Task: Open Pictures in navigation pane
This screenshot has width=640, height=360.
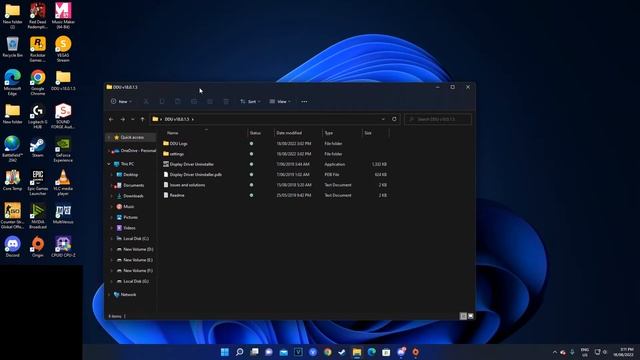Action: 127,217
